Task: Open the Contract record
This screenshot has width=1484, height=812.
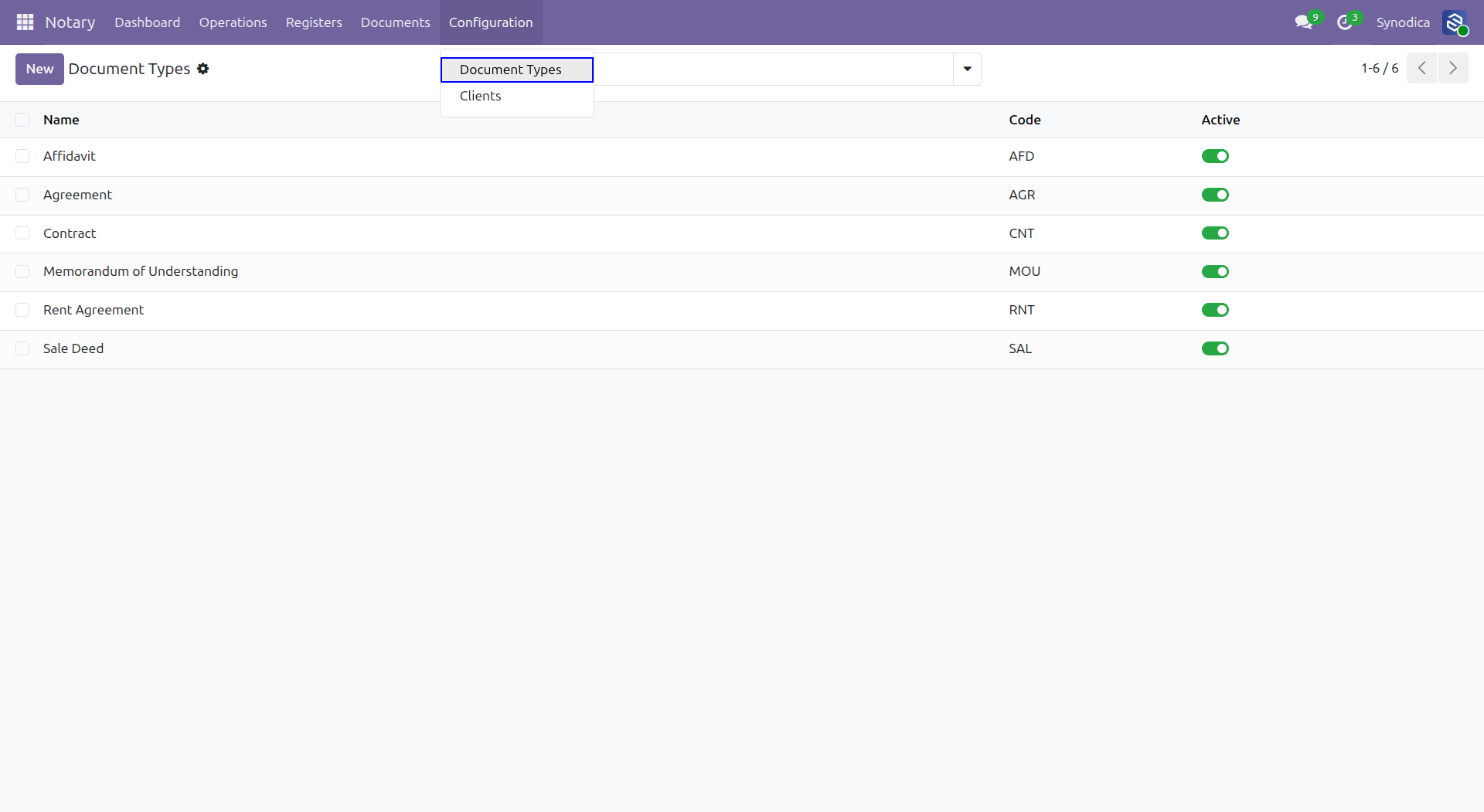Action: coord(70,233)
